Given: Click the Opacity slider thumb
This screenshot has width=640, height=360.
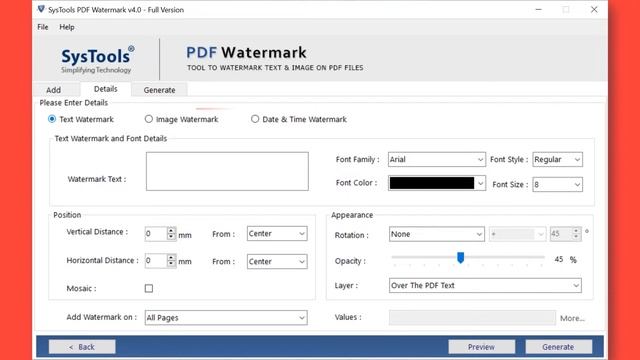Looking at the screenshot, I should tap(460, 258).
